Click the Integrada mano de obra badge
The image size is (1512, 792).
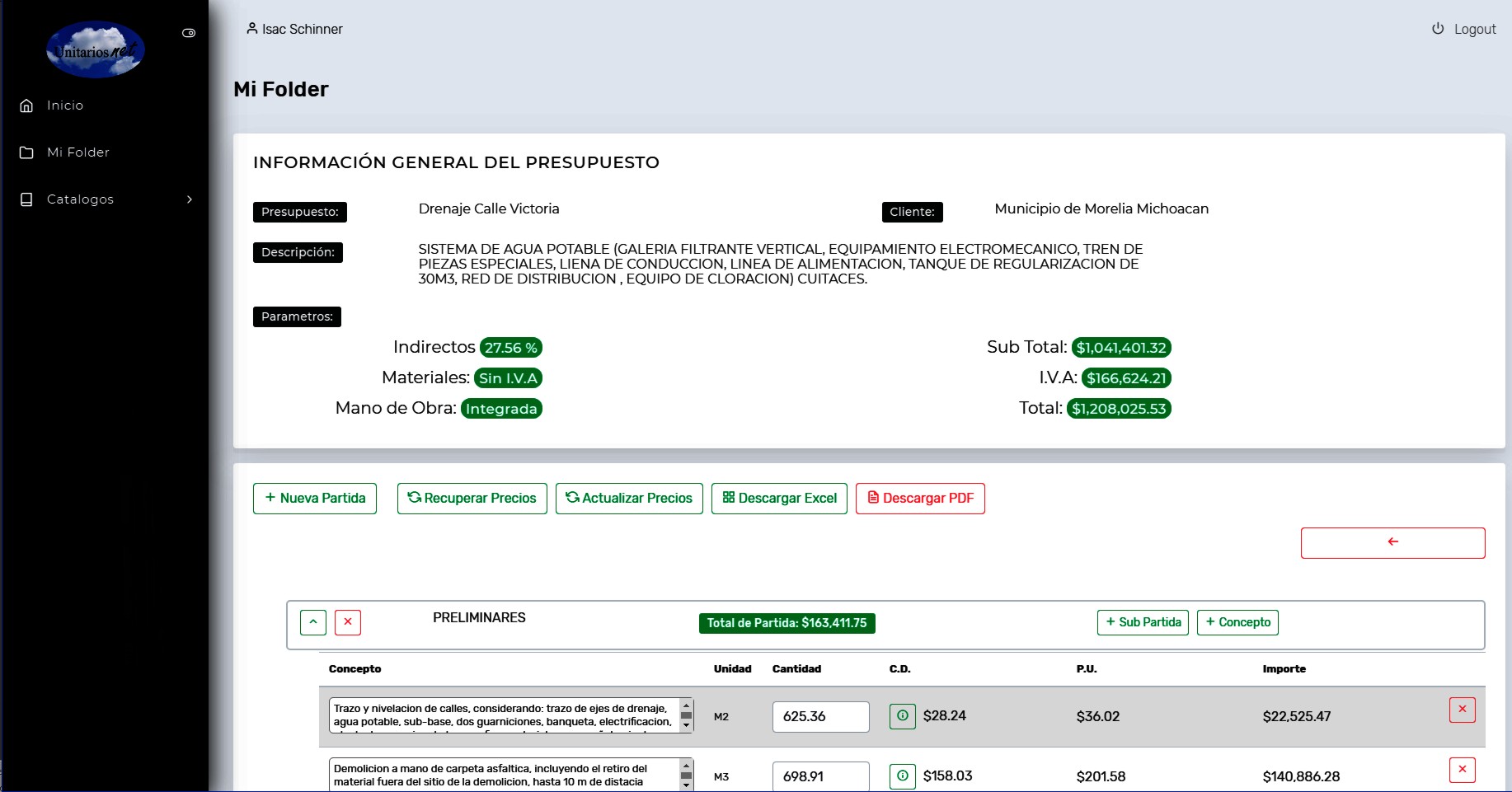coord(501,409)
